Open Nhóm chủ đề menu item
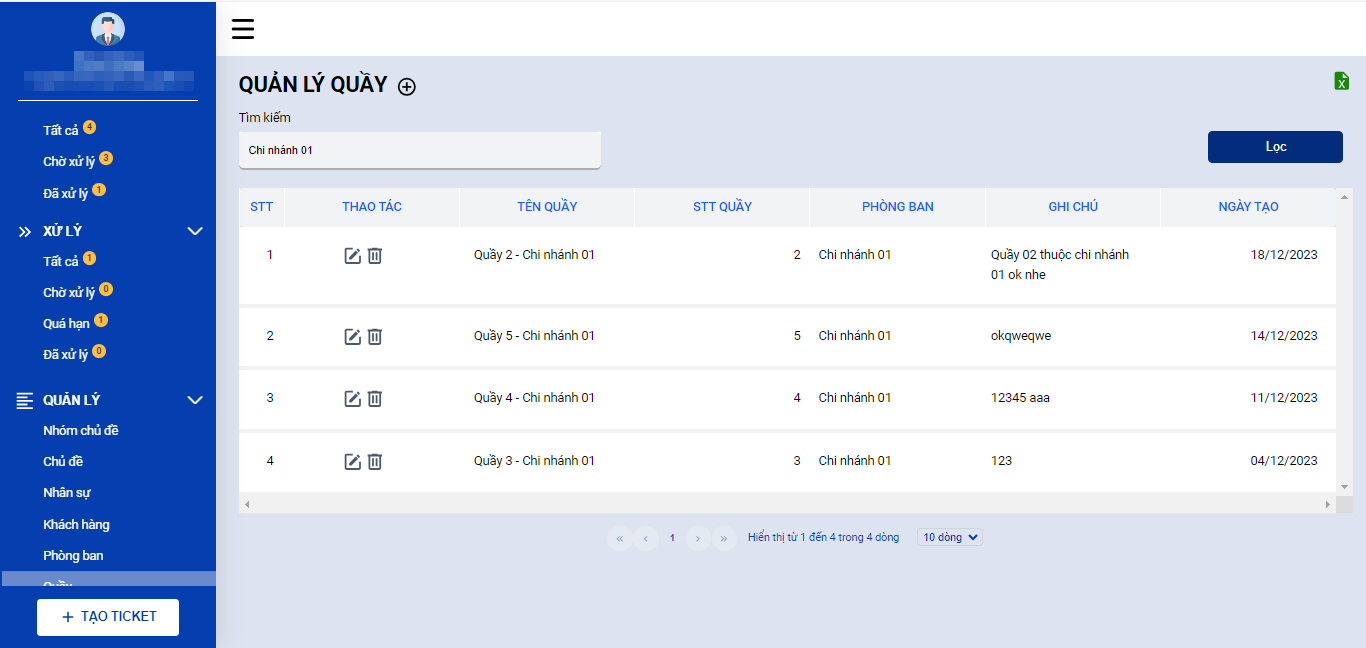Screen dimensions: 1366x648 (81, 430)
